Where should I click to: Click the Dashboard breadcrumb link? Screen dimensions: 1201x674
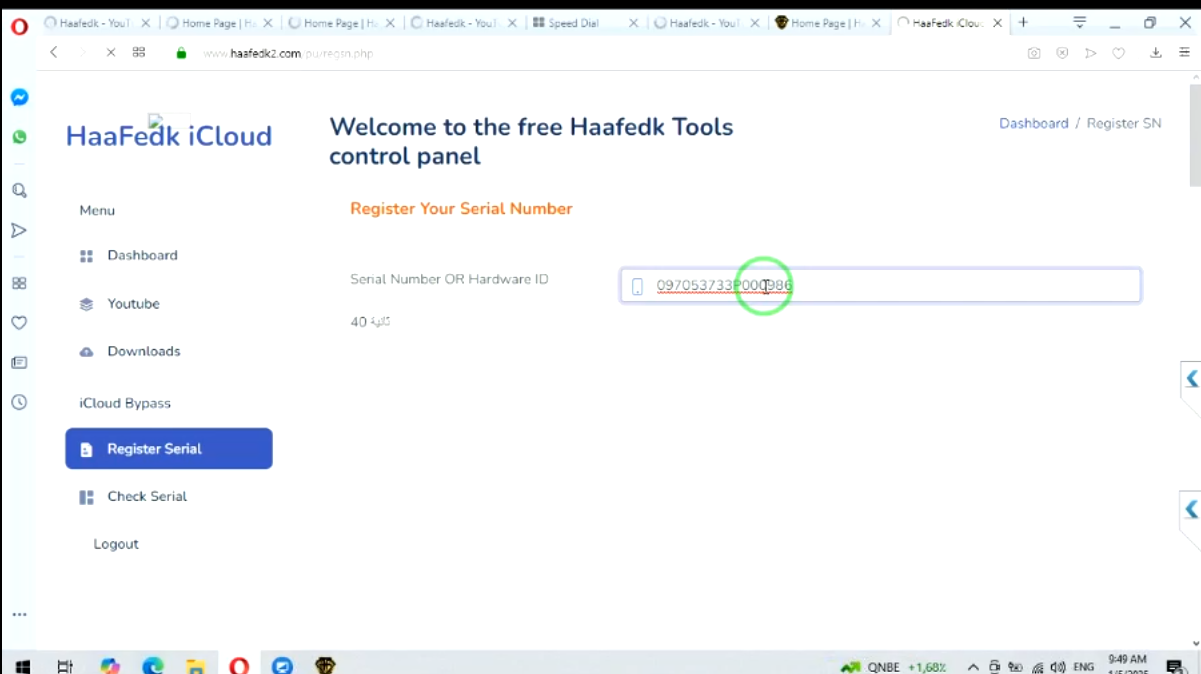1034,123
